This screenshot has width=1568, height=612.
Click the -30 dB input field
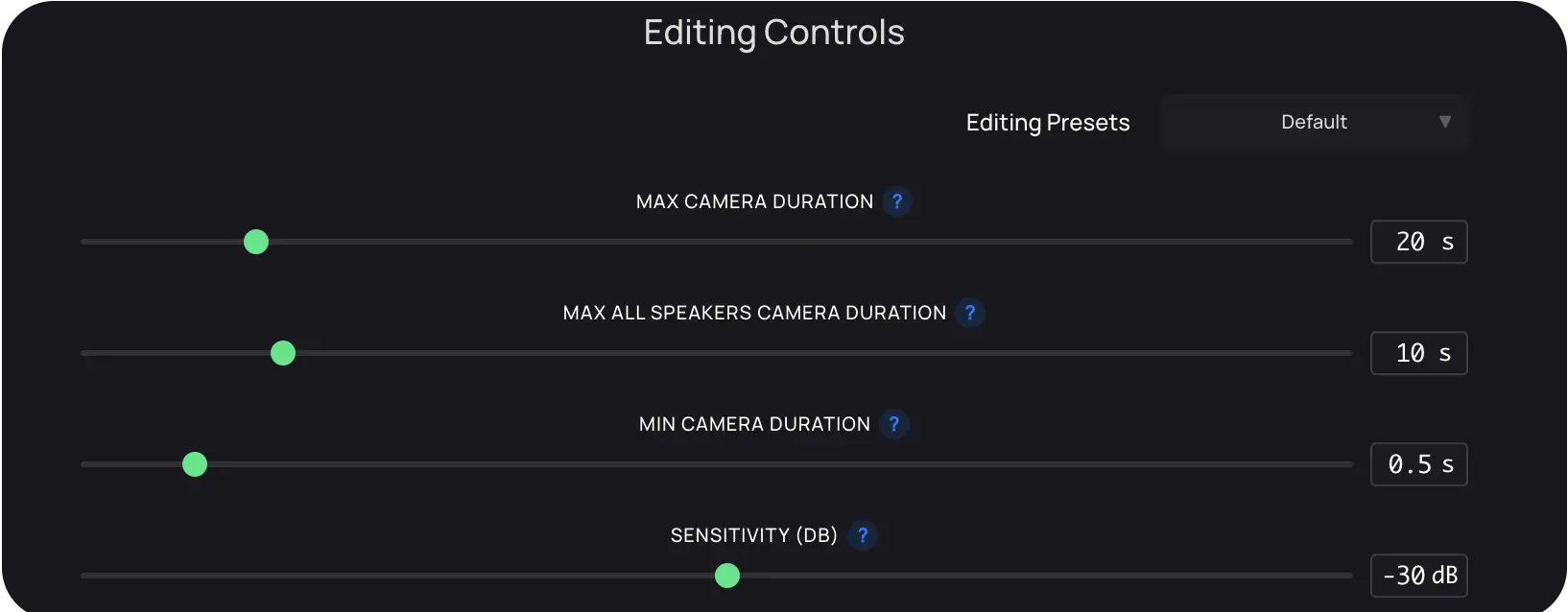click(1418, 576)
